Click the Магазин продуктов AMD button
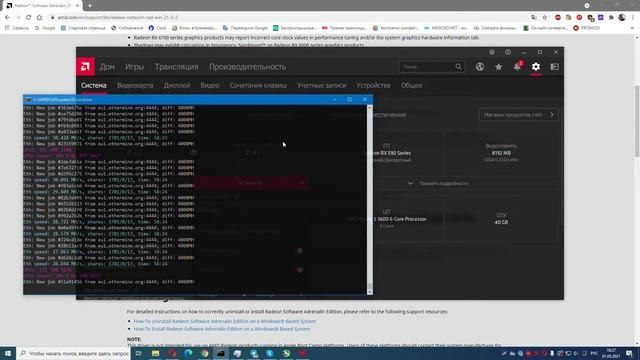The height and width of the screenshot is (360, 640). point(518,115)
